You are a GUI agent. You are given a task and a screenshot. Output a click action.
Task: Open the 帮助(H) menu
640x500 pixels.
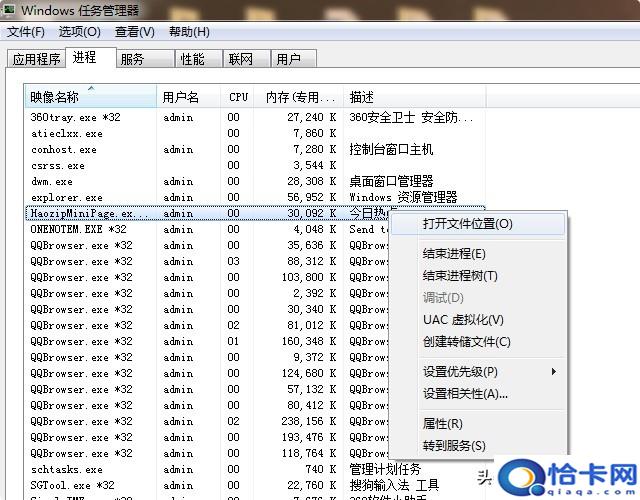point(189,32)
